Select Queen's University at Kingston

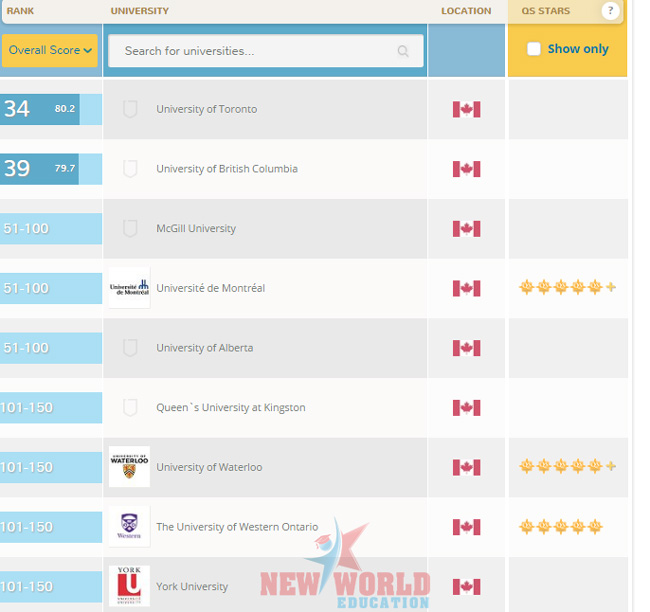[230, 408]
